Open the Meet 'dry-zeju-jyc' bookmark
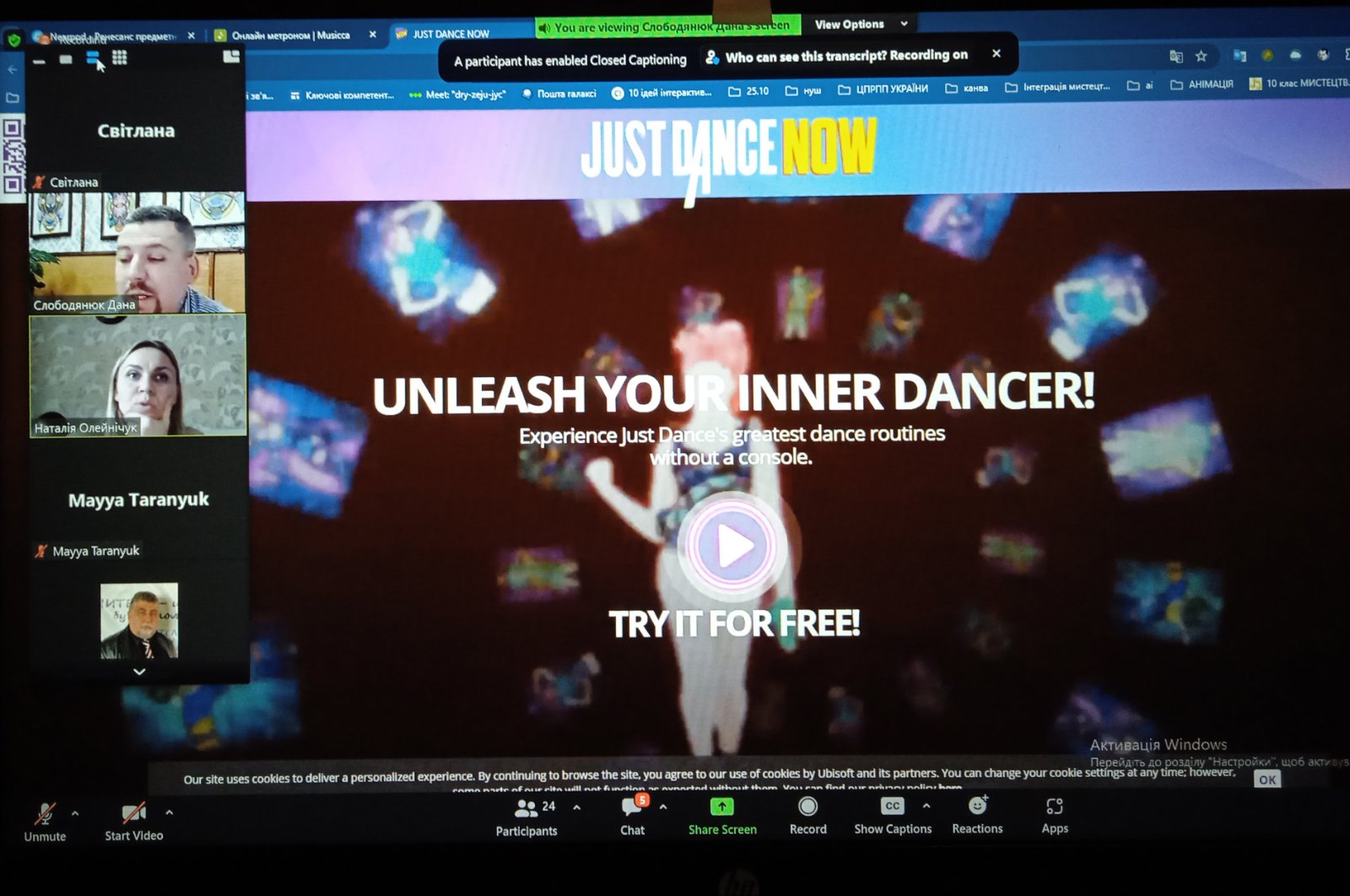 pos(457,94)
